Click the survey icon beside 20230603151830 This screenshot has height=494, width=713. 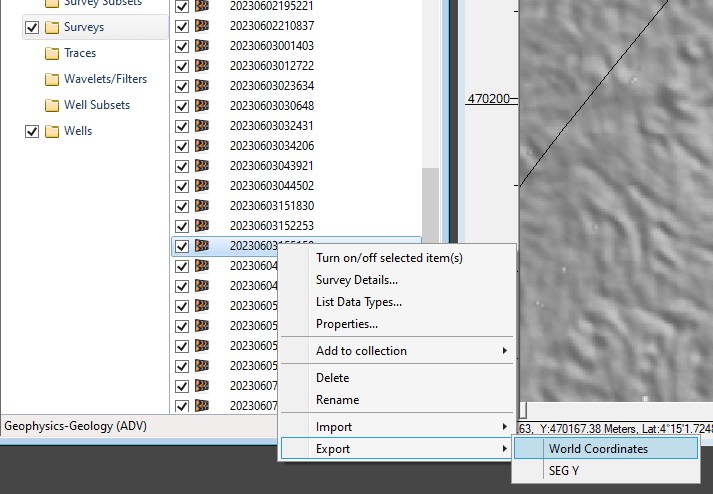click(203, 205)
